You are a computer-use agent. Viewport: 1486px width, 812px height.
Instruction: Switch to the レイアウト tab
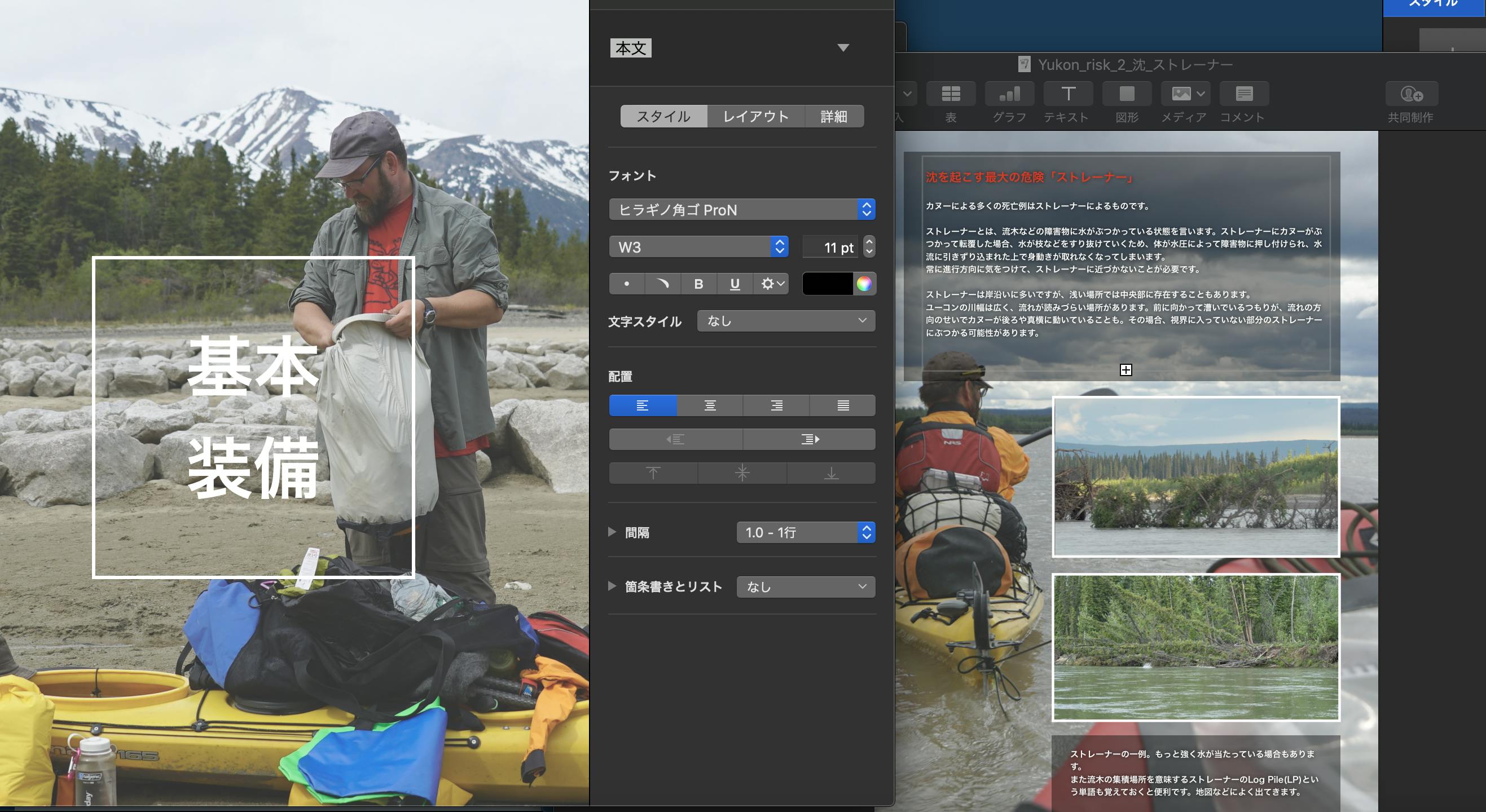coord(755,116)
